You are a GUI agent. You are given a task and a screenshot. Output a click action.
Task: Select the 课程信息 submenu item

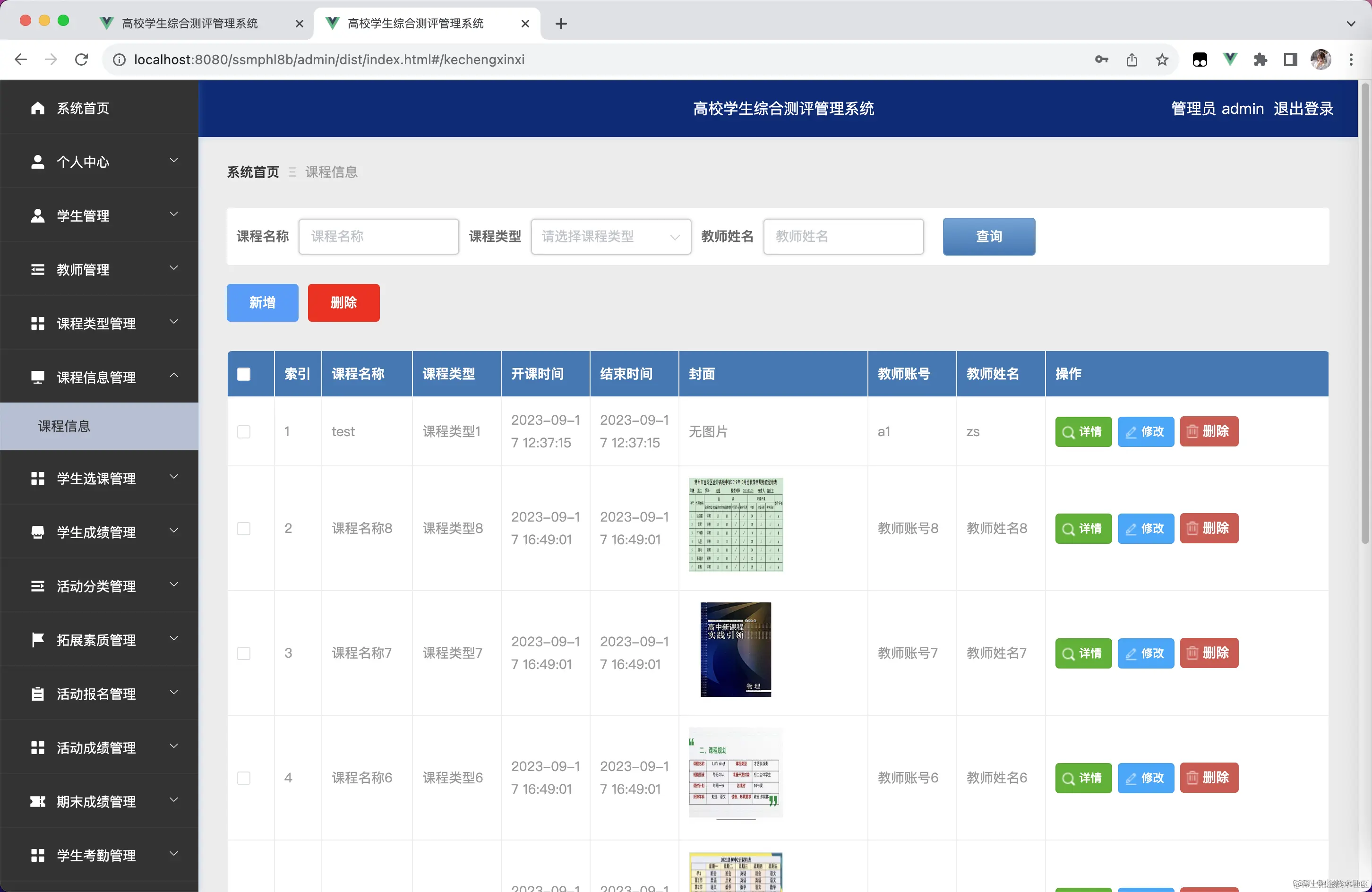pyautogui.click(x=65, y=426)
